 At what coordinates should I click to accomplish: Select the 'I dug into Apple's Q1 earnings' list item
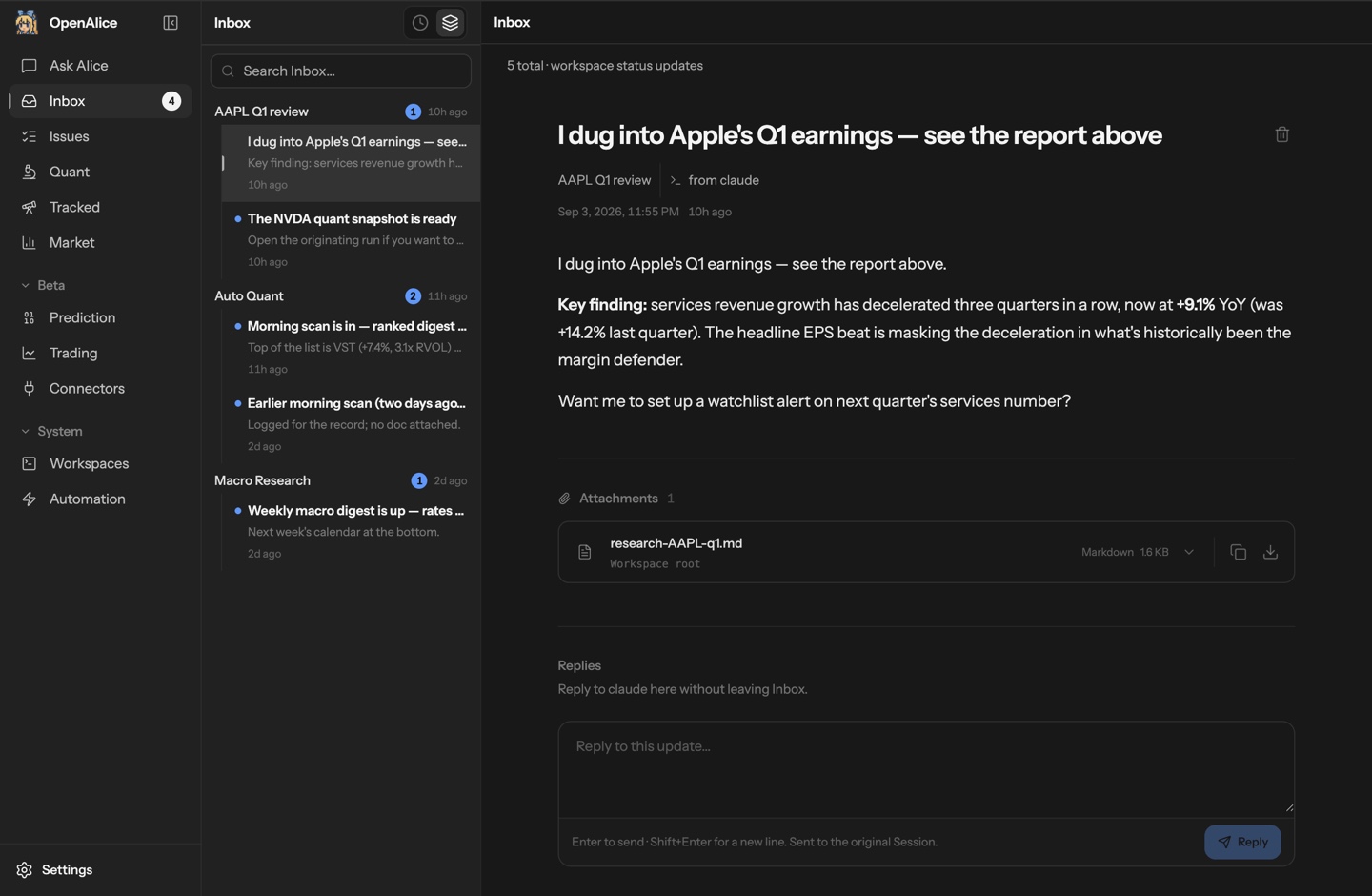tap(351, 162)
